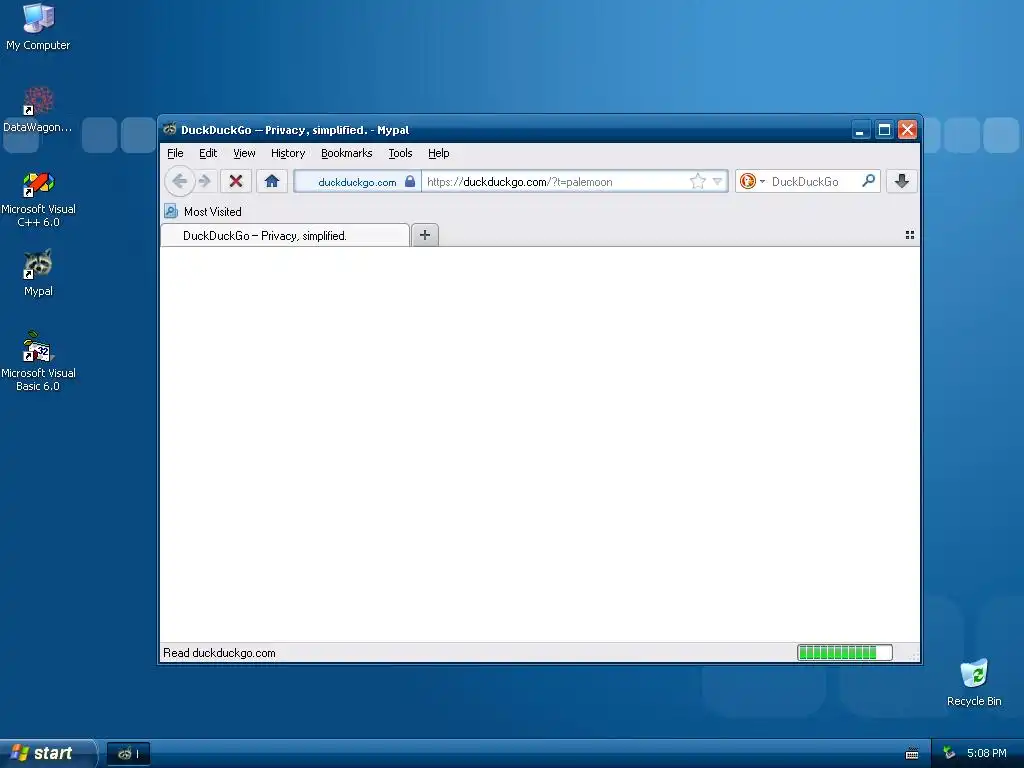Image resolution: width=1024 pixels, height=768 pixels.
Task: Open the Edit menu
Action: pyautogui.click(x=208, y=153)
